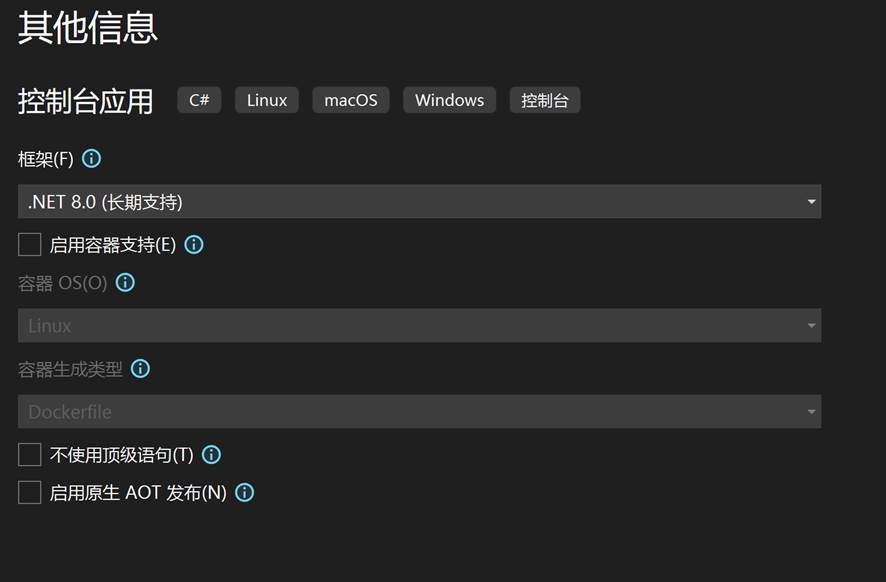Image resolution: width=886 pixels, height=582 pixels.
Task: Check the 不使用顶级语句(T) checkbox
Action: click(x=30, y=454)
